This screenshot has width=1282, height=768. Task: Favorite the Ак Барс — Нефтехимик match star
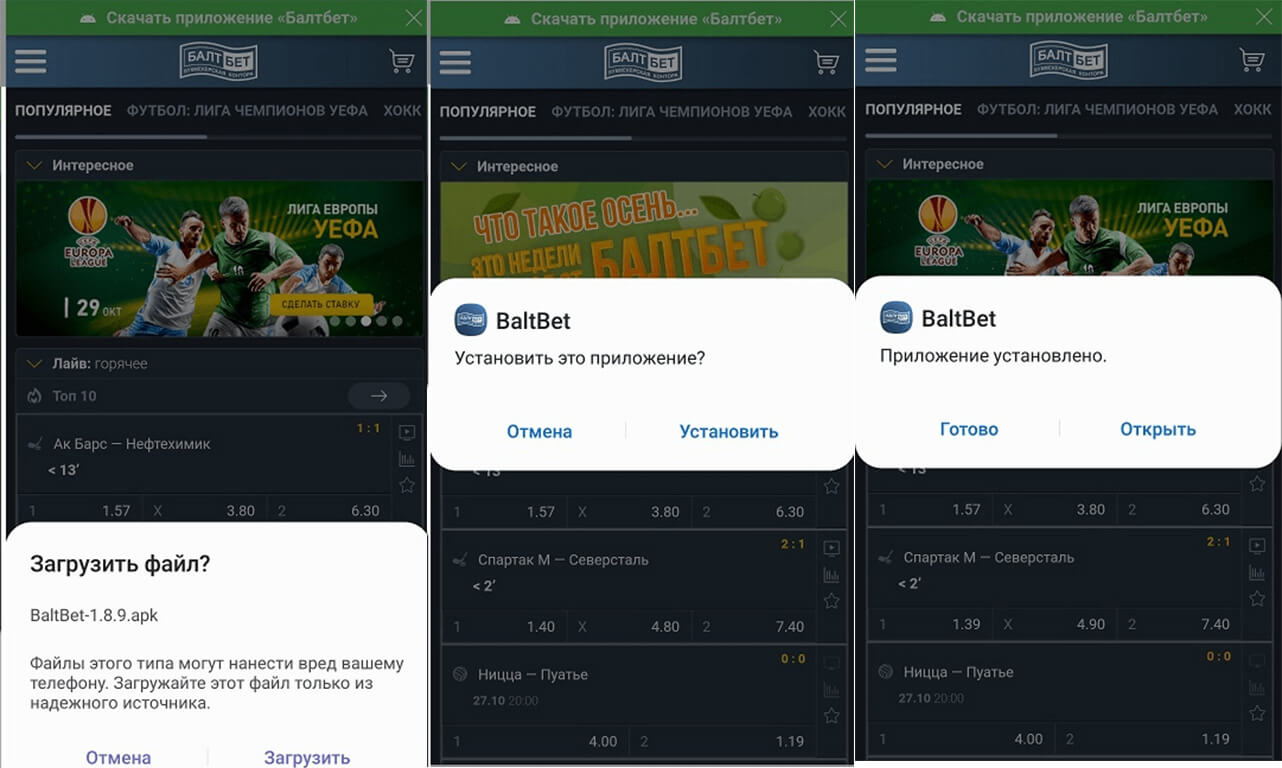click(x=407, y=485)
